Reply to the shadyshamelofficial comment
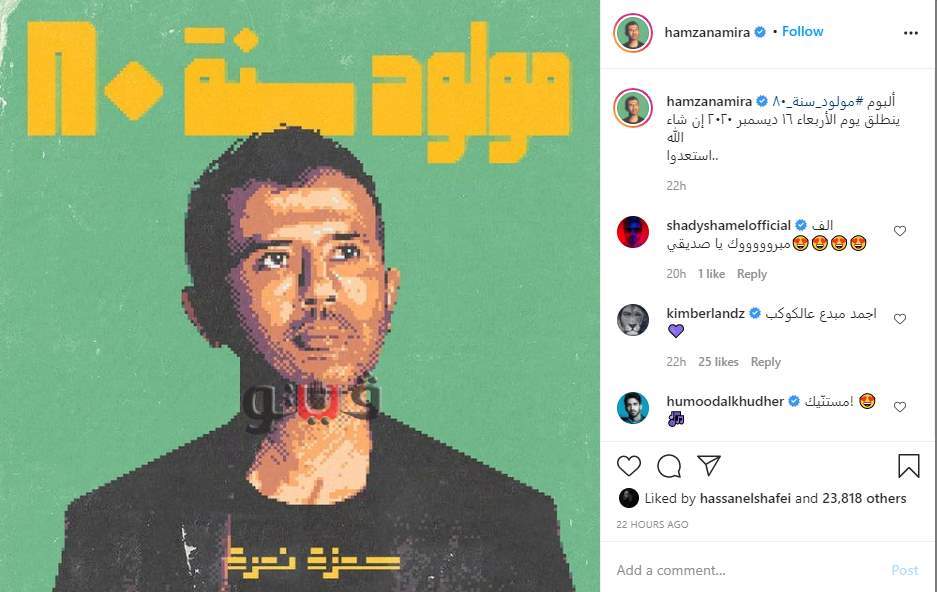The width and height of the screenshot is (937, 592). [x=752, y=274]
